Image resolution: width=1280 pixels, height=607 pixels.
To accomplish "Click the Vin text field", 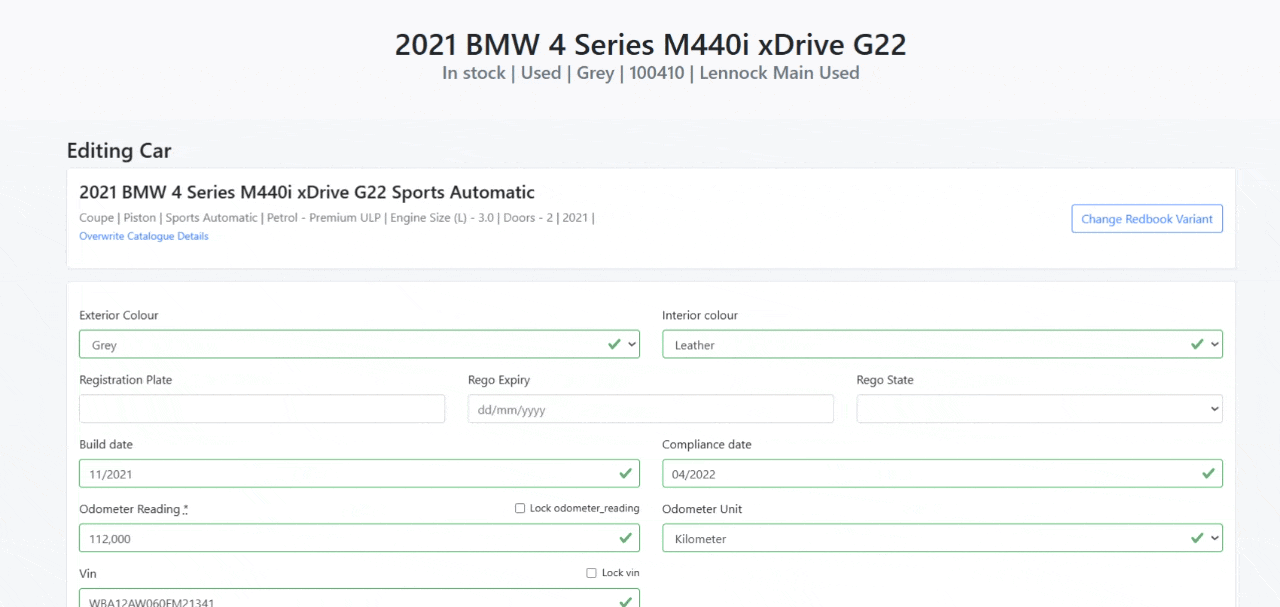I will coord(345,600).
